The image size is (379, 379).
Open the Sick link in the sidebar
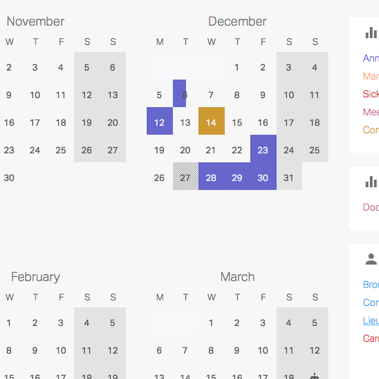pyautogui.click(x=371, y=94)
